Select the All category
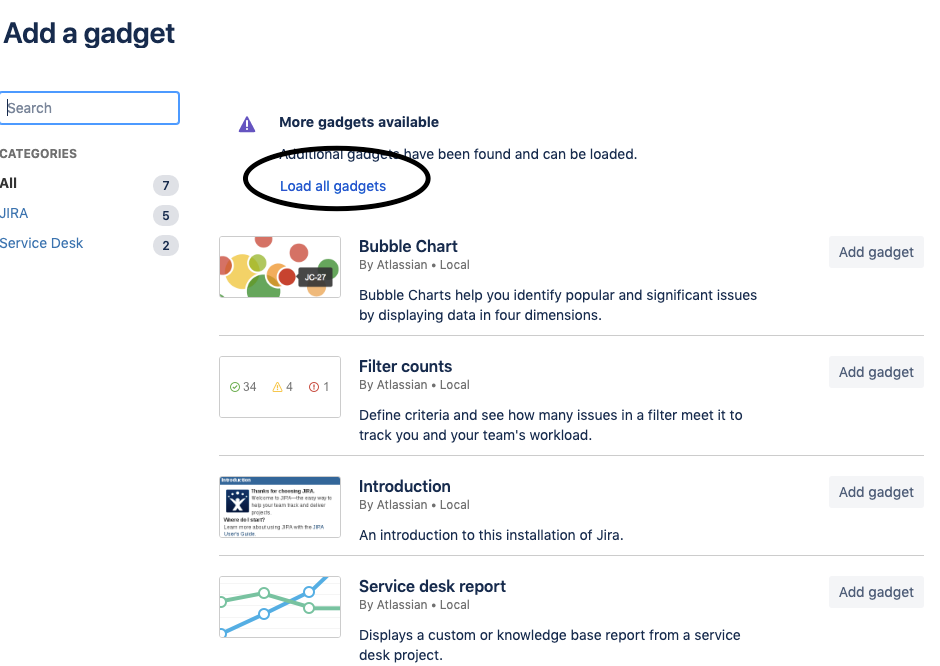This screenshot has width=940, height=666. [9, 183]
